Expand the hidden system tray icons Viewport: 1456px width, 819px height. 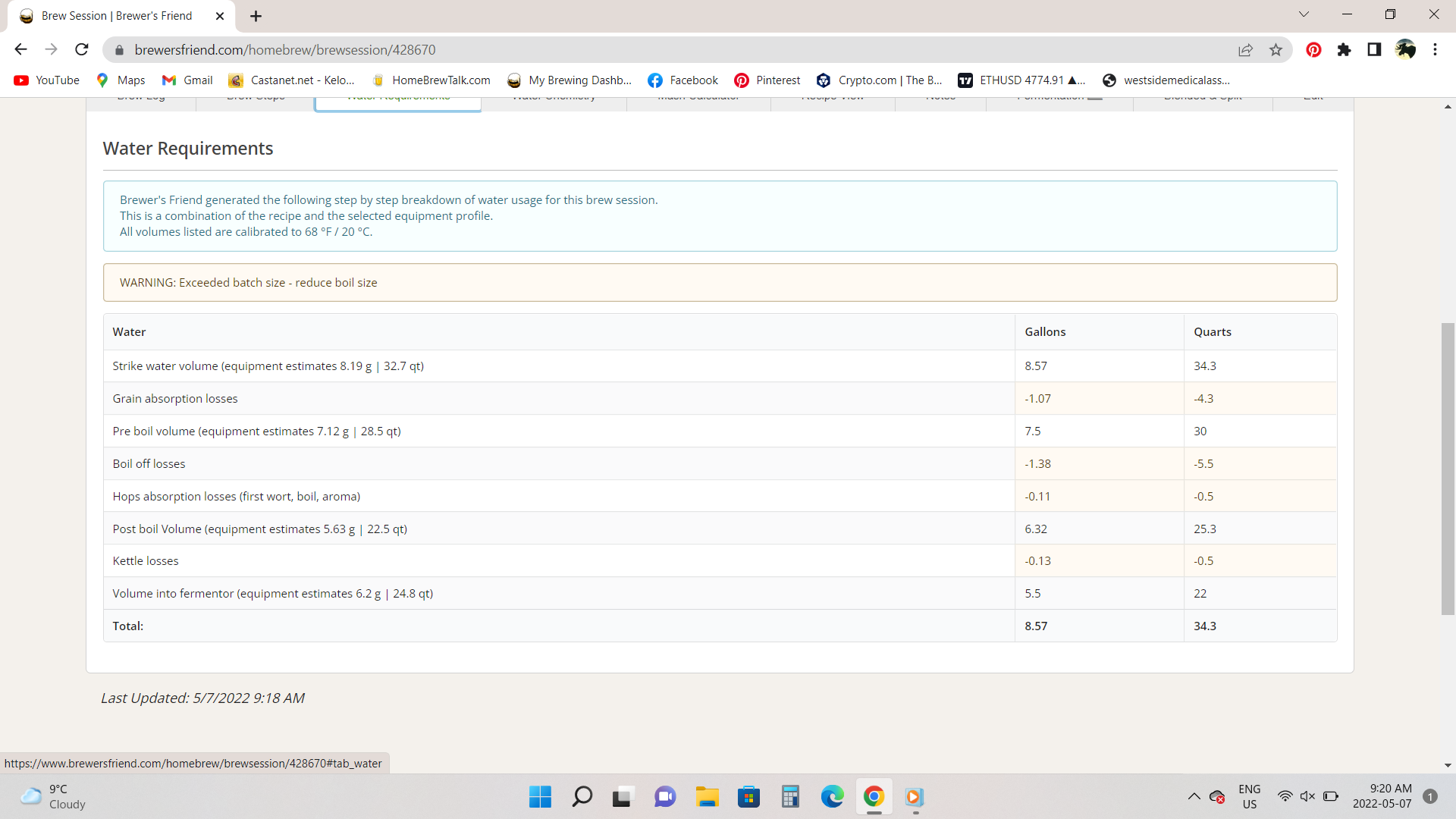[x=1194, y=796]
